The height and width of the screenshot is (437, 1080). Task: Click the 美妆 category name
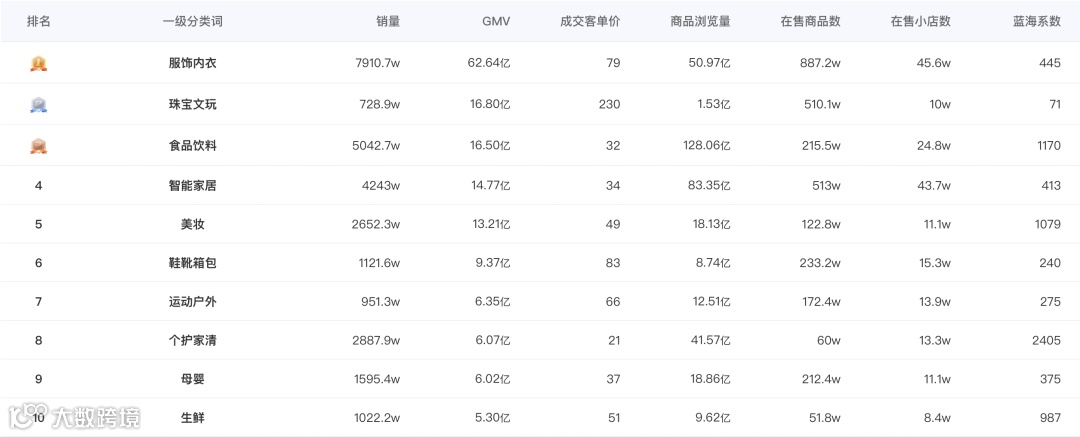point(192,224)
